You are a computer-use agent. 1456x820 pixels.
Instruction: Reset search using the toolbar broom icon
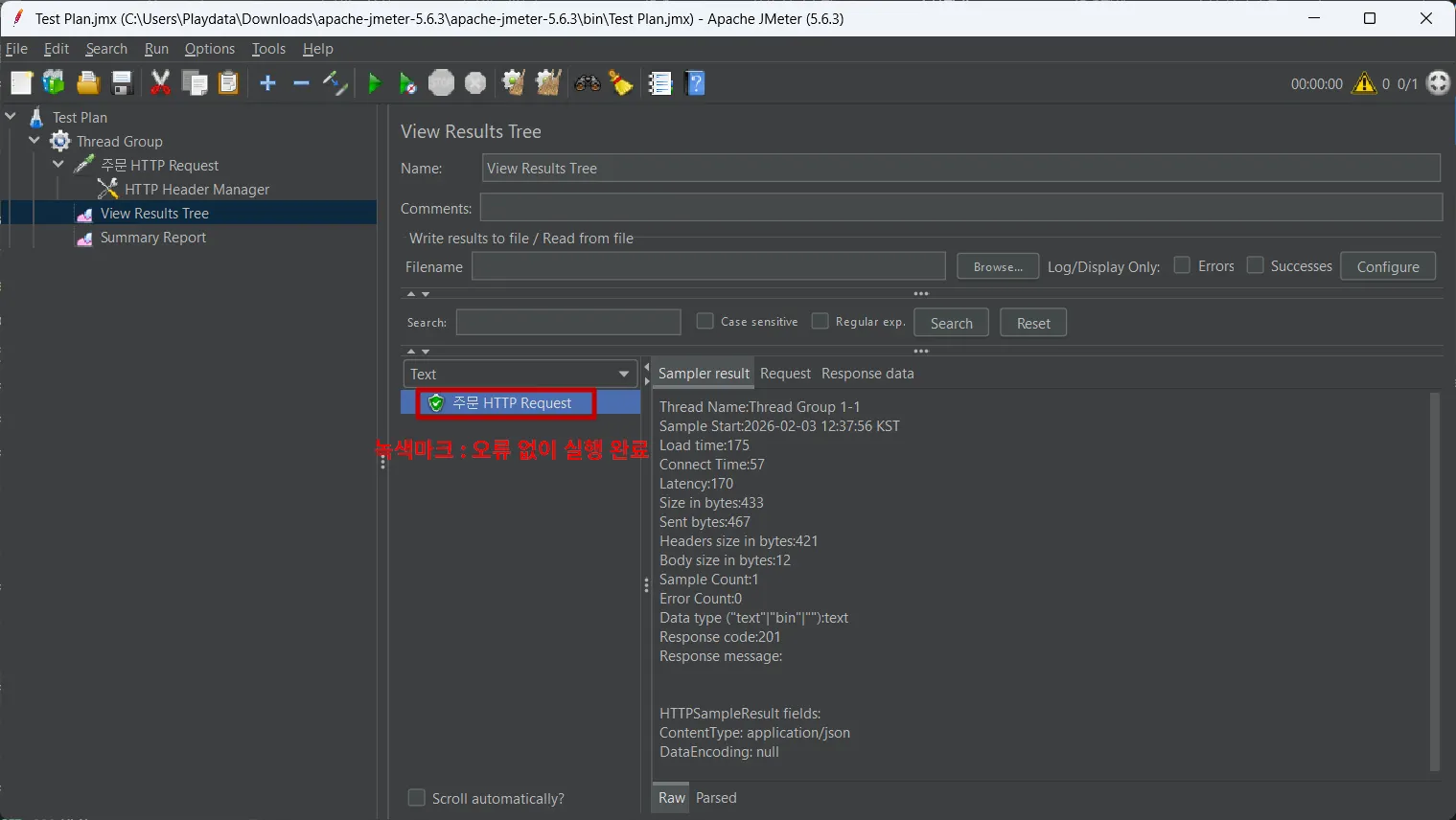tap(621, 83)
